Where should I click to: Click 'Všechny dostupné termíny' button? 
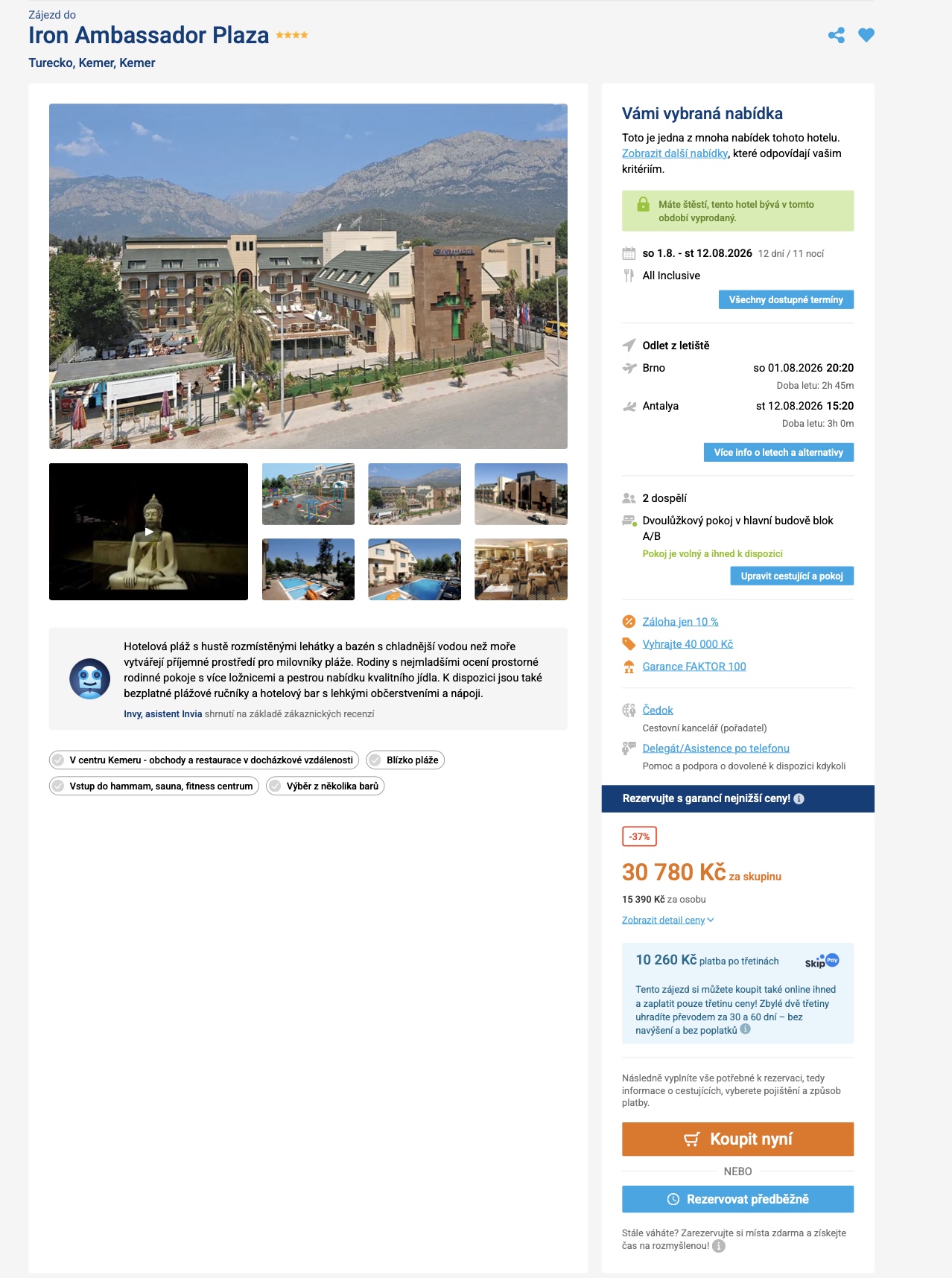tap(786, 299)
